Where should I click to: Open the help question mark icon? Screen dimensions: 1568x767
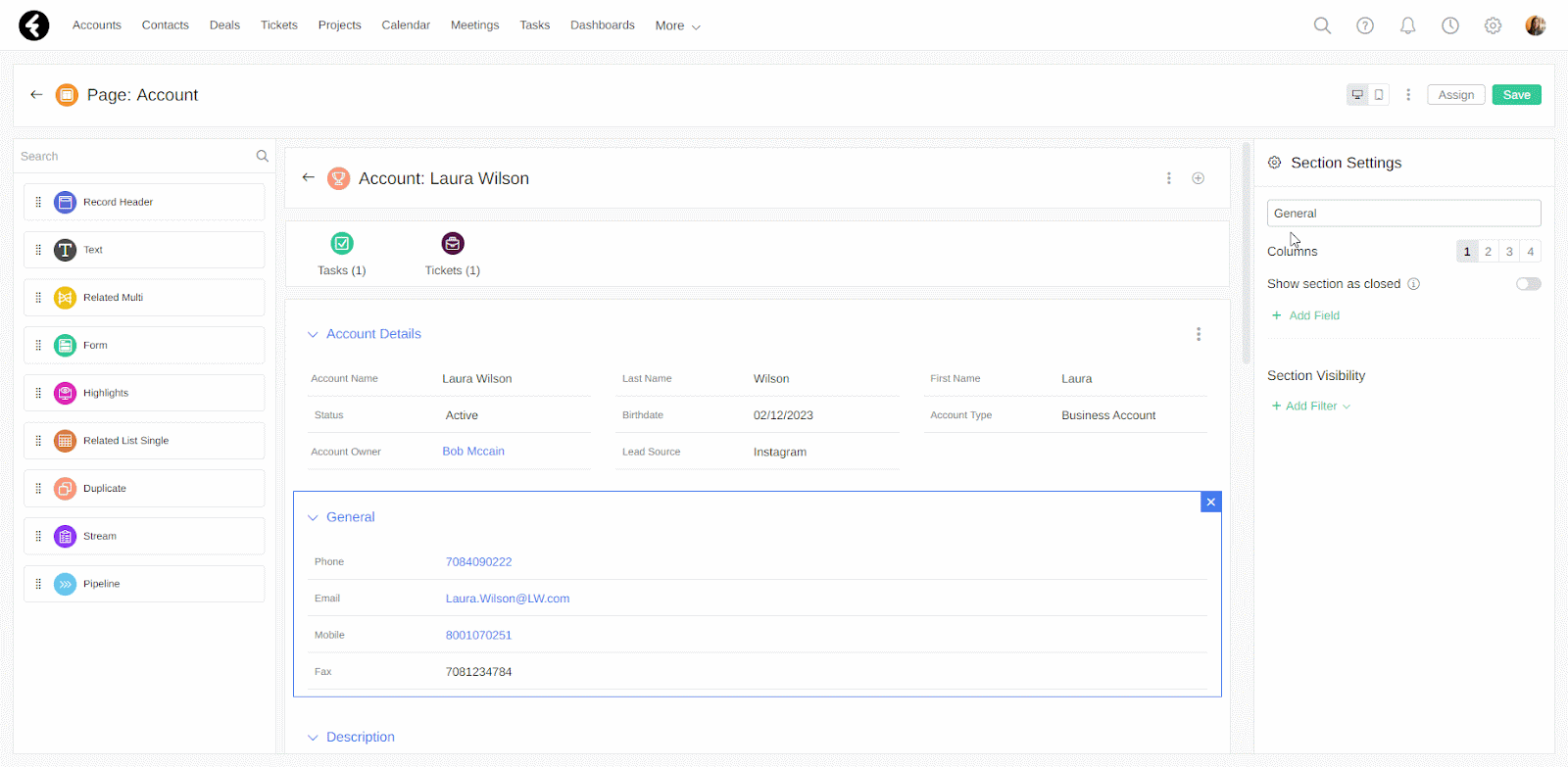tap(1365, 25)
